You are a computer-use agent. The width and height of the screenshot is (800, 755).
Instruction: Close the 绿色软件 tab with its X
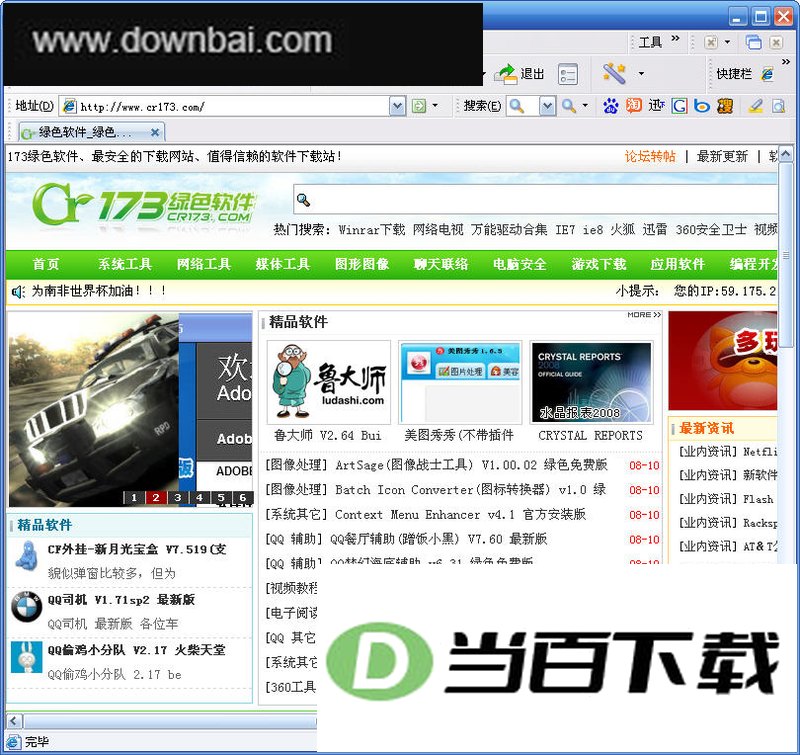[x=155, y=133]
